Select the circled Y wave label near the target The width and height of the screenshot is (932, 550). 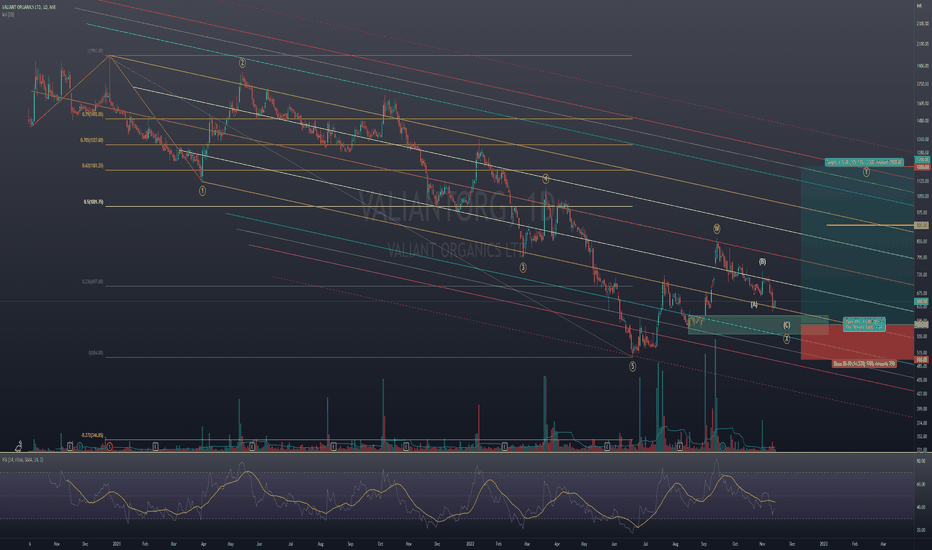(x=866, y=172)
